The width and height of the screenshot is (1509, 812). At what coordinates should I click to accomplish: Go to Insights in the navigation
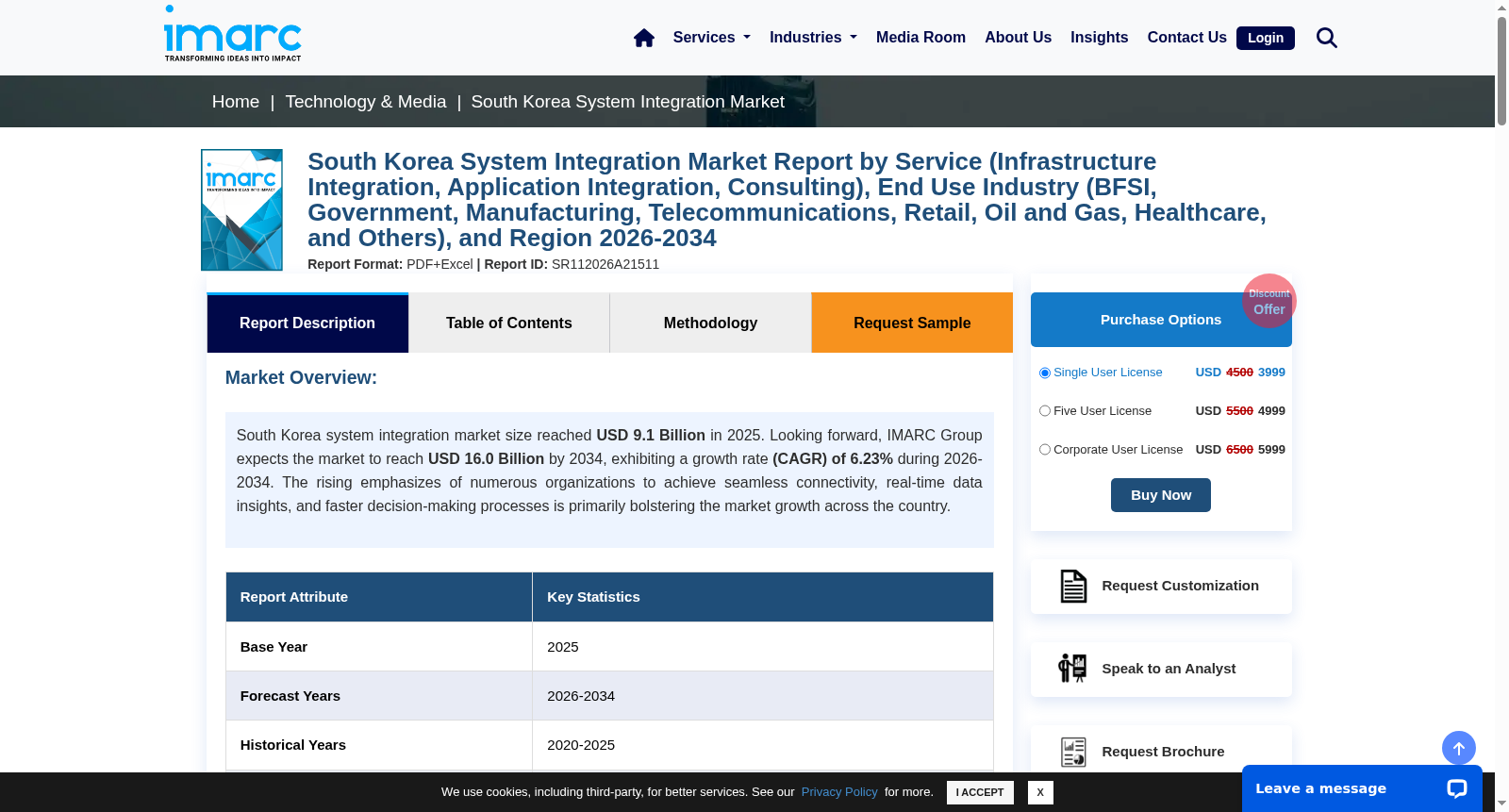point(1099,38)
